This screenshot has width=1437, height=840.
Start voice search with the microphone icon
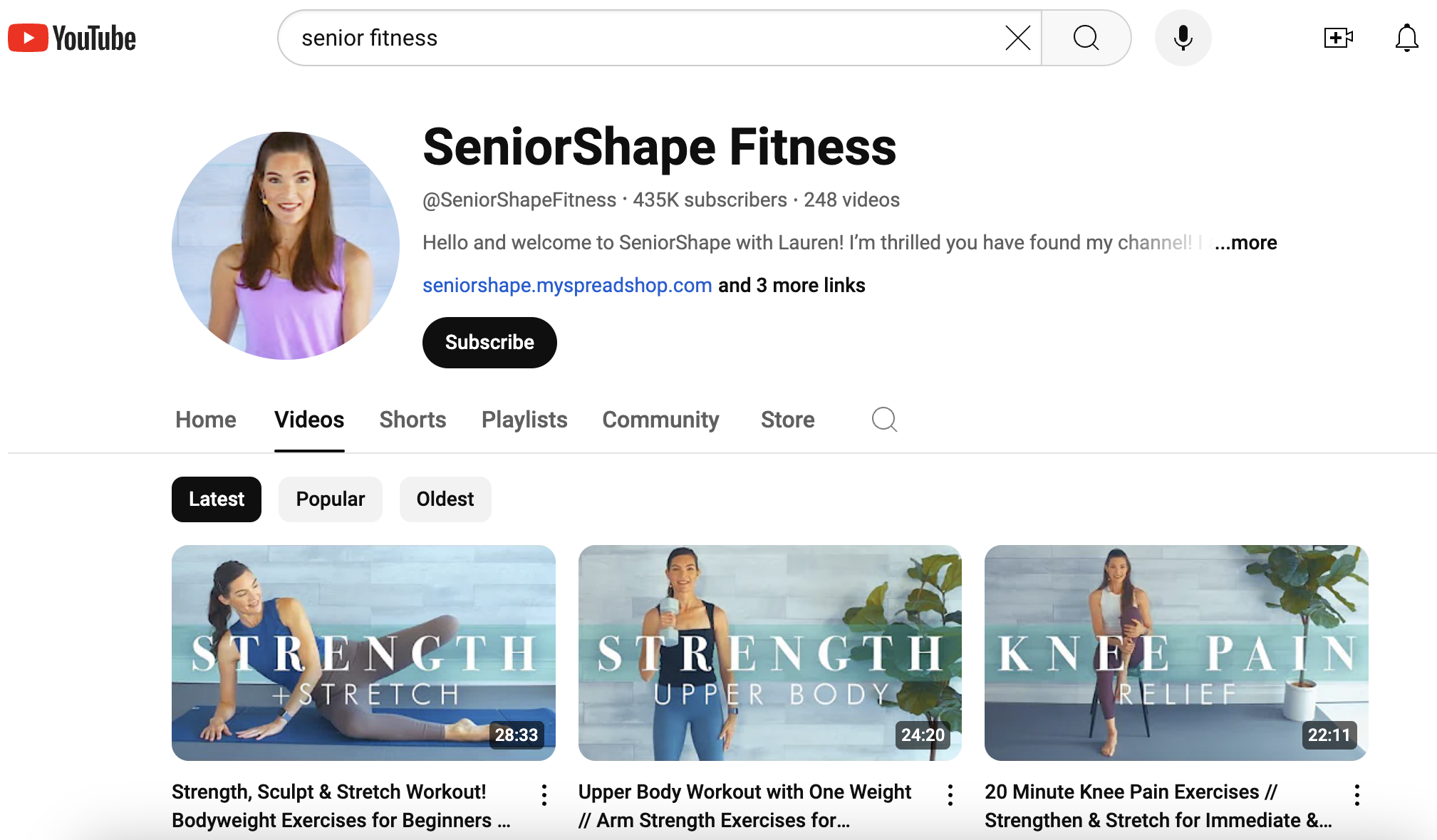tap(1183, 38)
